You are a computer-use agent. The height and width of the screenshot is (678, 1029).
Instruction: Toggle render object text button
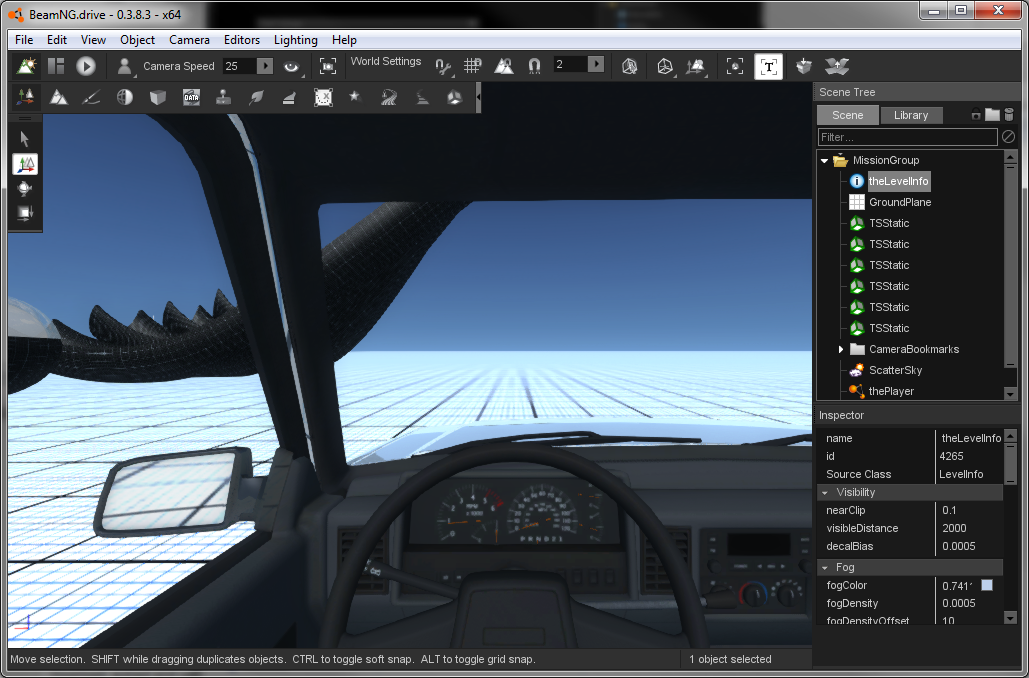click(768, 66)
